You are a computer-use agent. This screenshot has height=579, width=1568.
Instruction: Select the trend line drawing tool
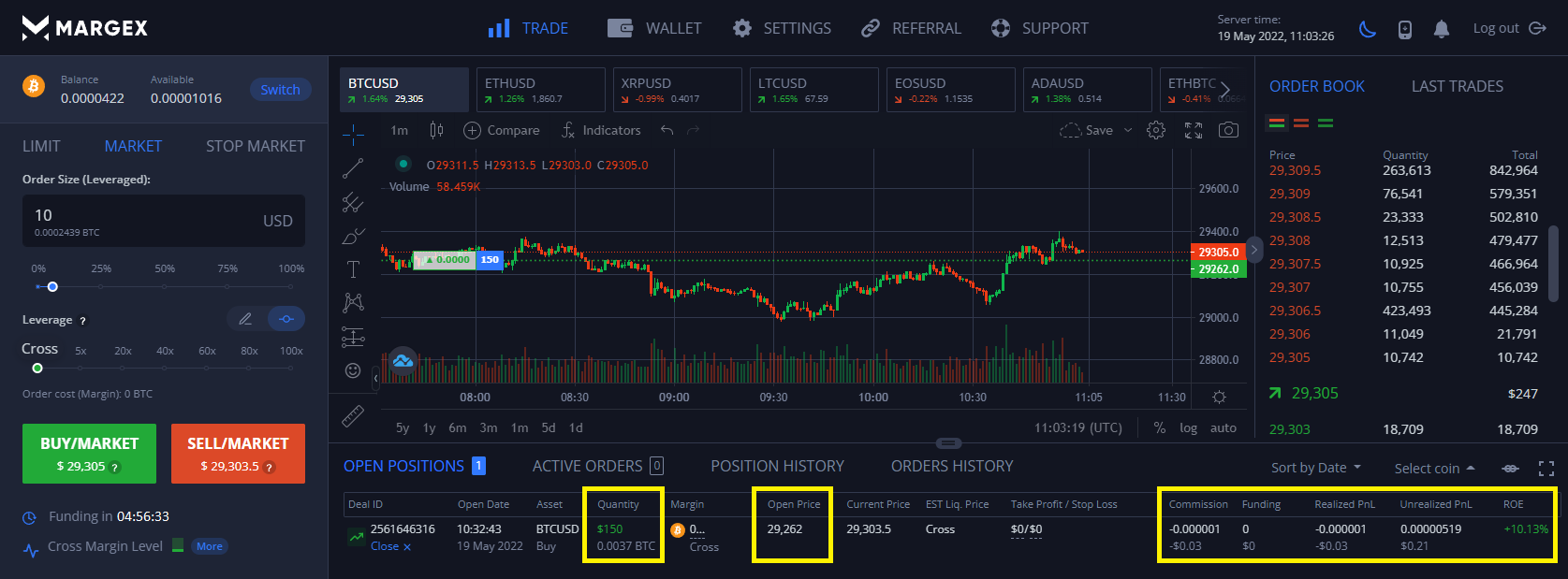point(353,168)
